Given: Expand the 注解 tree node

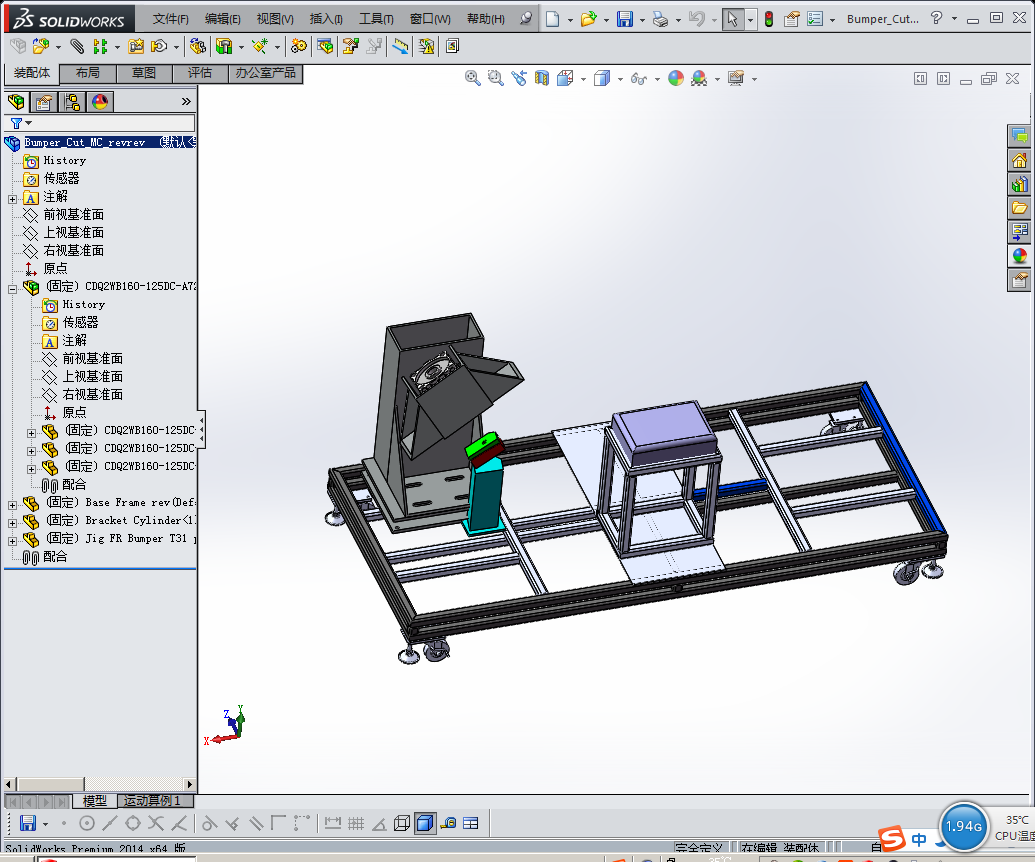Looking at the screenshot, I should point(13,199).
